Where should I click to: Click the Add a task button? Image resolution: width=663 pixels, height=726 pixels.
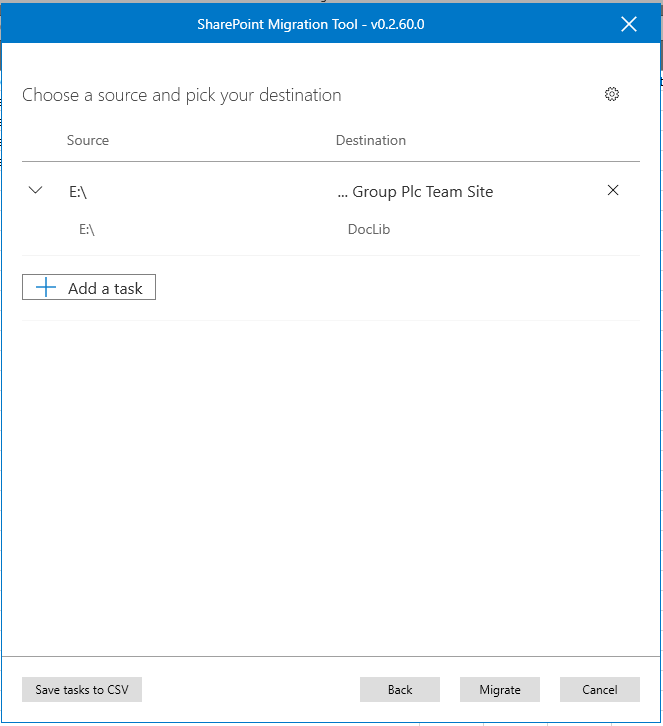tap(89, 287)
